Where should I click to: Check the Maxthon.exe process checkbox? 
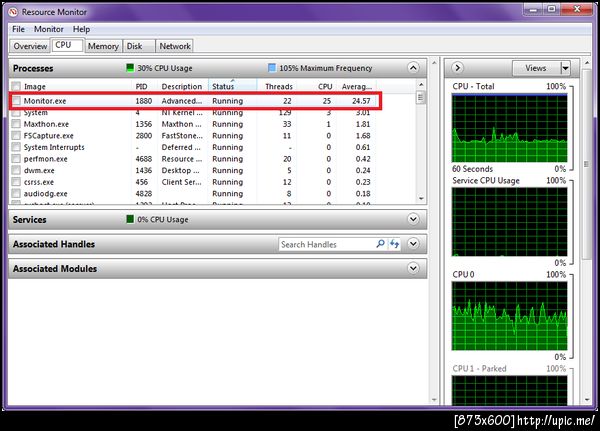coord(16,124)
